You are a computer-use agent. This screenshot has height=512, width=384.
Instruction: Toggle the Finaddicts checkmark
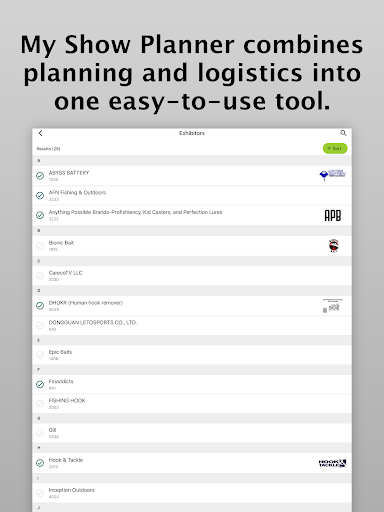tap(40, 384)
